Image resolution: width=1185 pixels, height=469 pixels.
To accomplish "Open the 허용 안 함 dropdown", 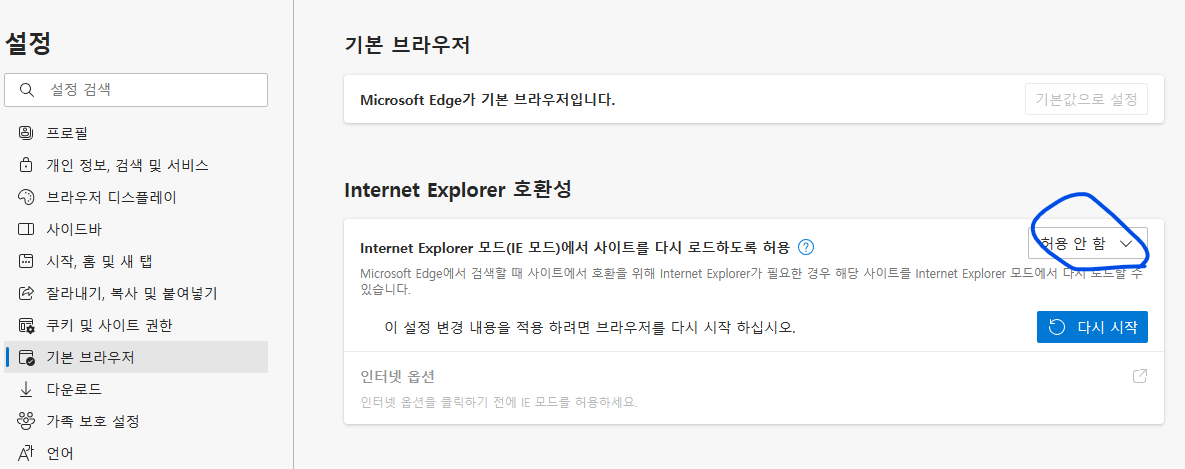I will (1088, 243).
